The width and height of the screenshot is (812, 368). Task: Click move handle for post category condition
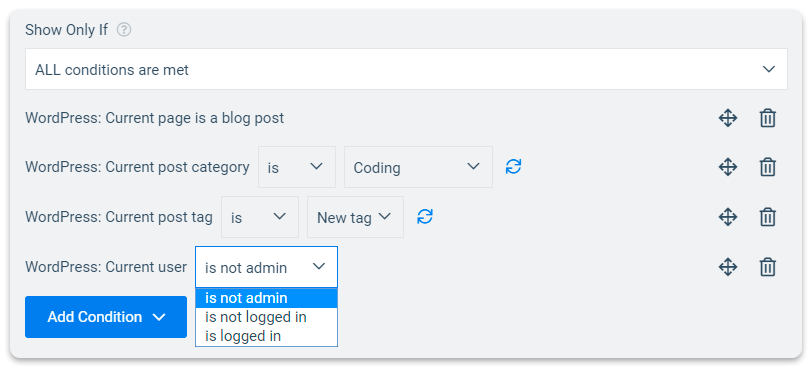[x=728, y=167]
